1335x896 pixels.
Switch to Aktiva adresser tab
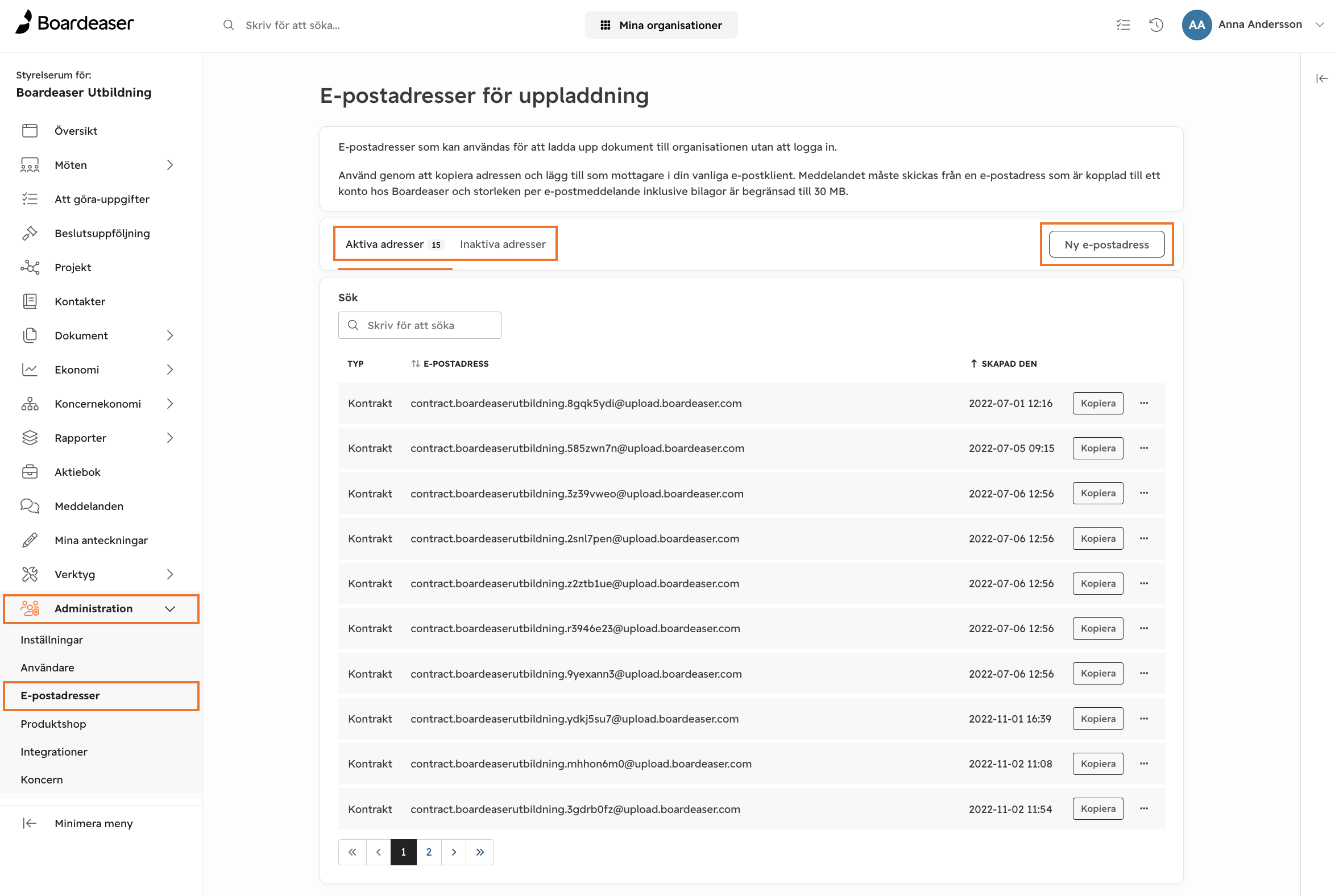click(395, 244)
